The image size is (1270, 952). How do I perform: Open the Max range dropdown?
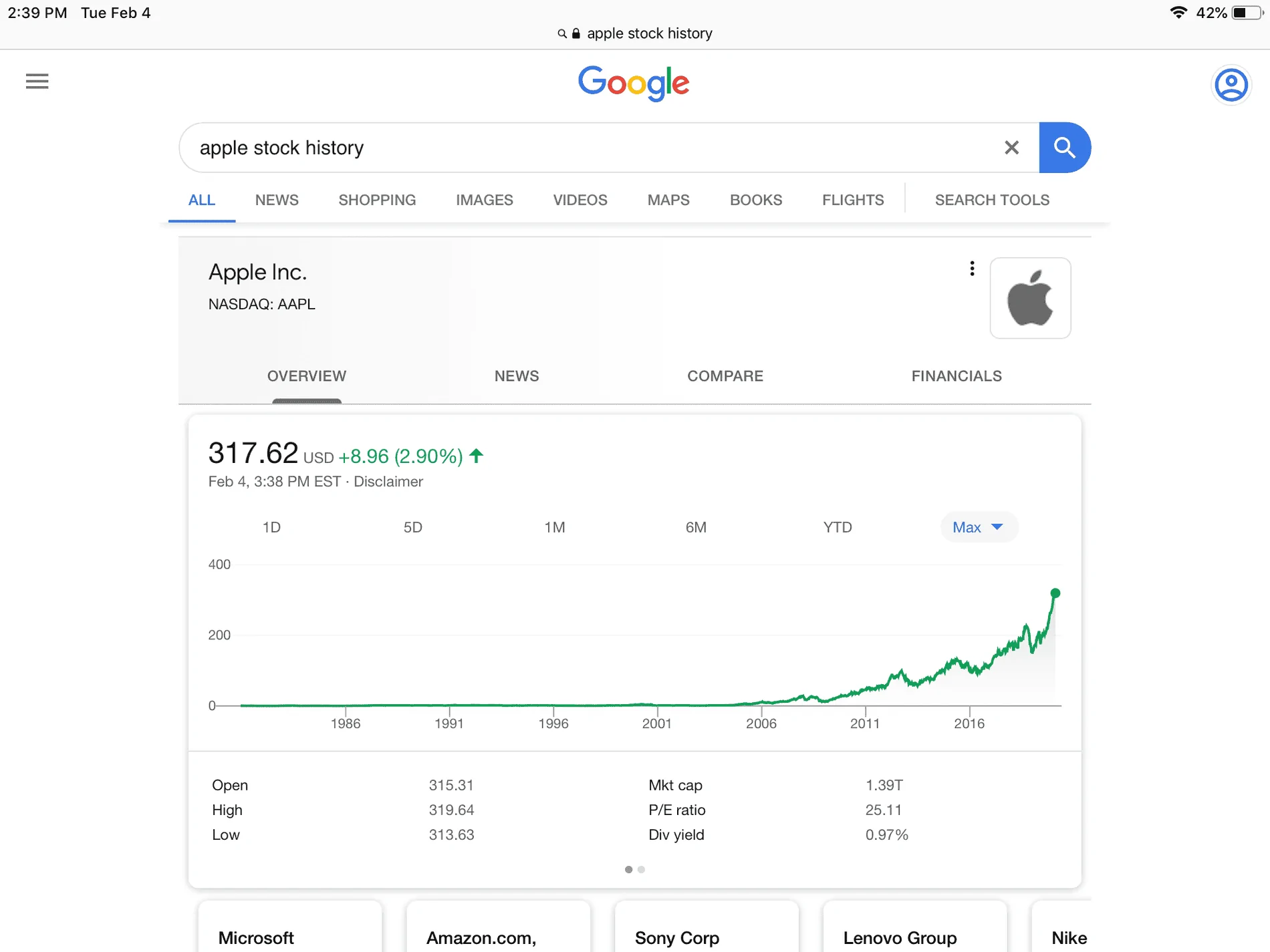point(979,527)
